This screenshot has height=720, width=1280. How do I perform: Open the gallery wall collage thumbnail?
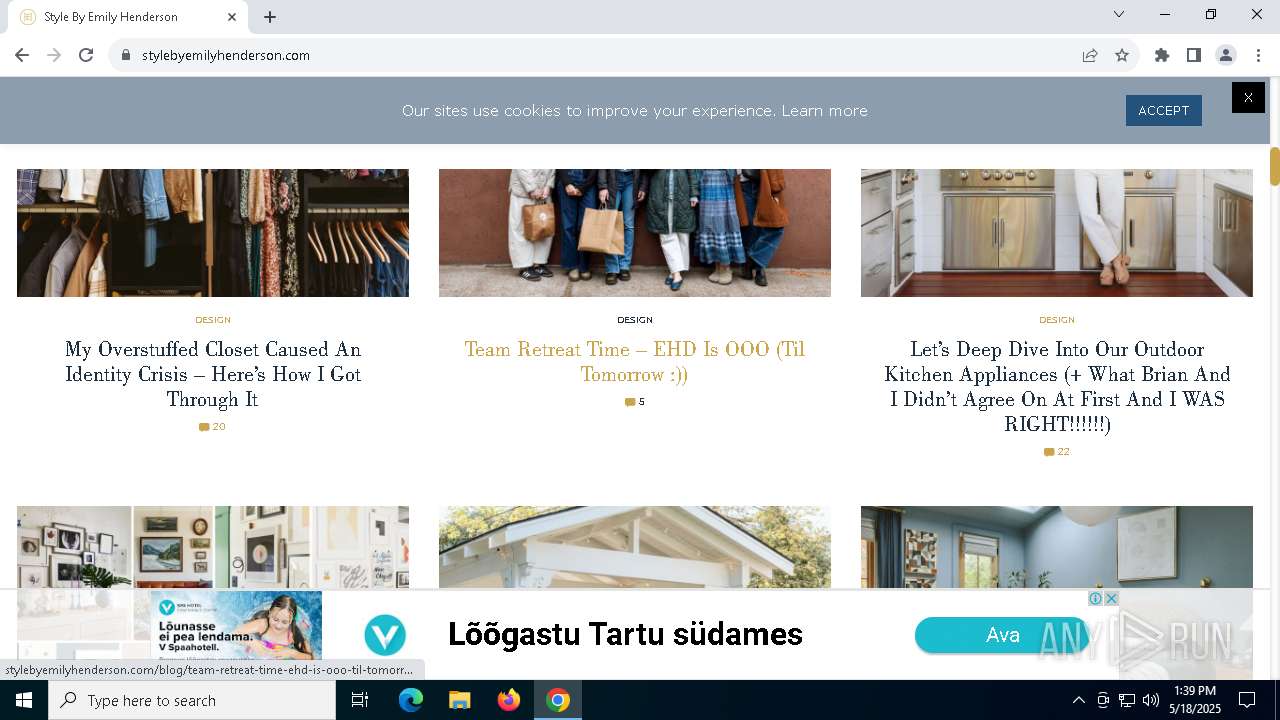pyautogui.click(x=213, y=547)
